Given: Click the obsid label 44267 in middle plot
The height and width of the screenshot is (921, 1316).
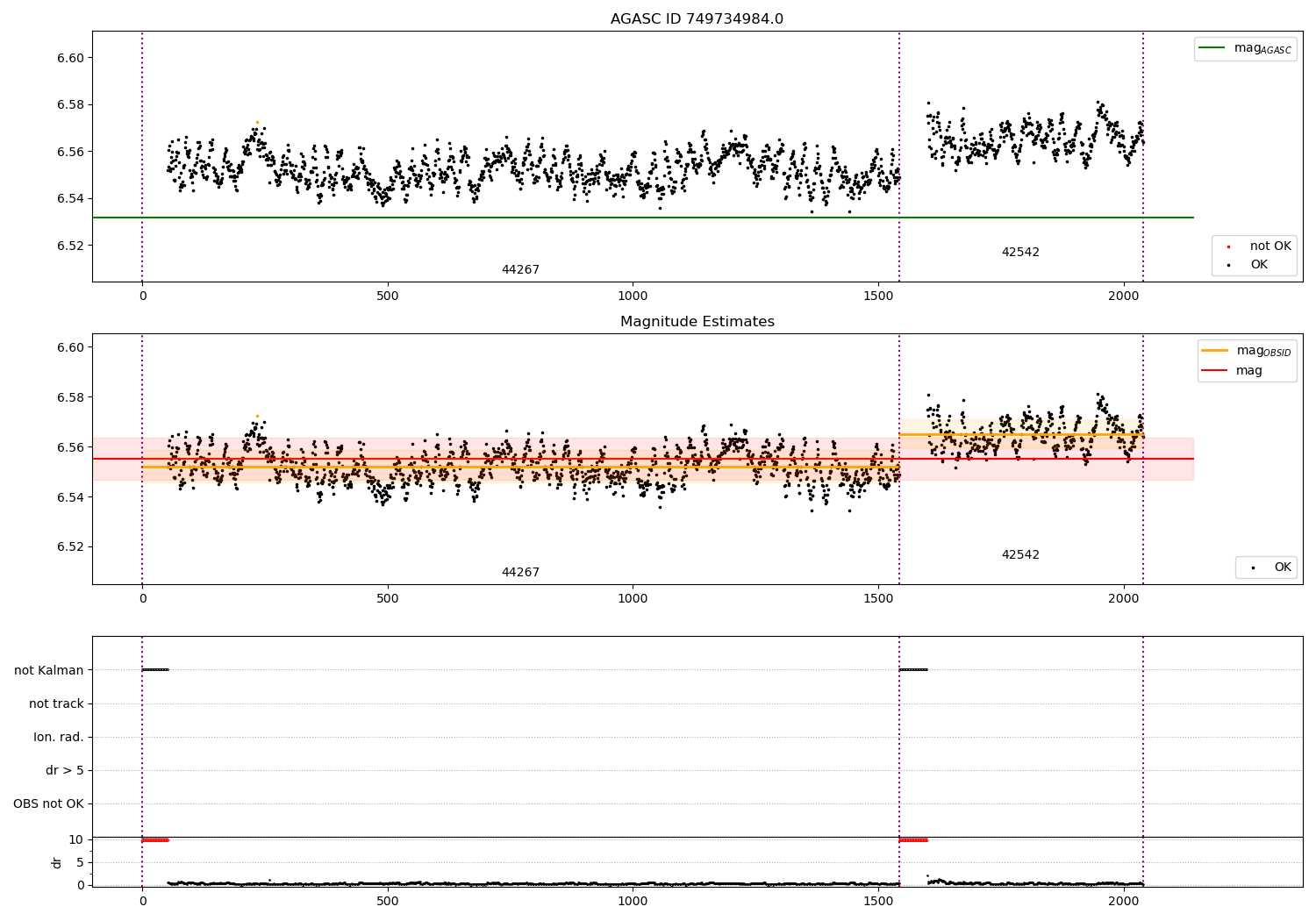Looking at the screenshot, I should click(x=520, y=573).
